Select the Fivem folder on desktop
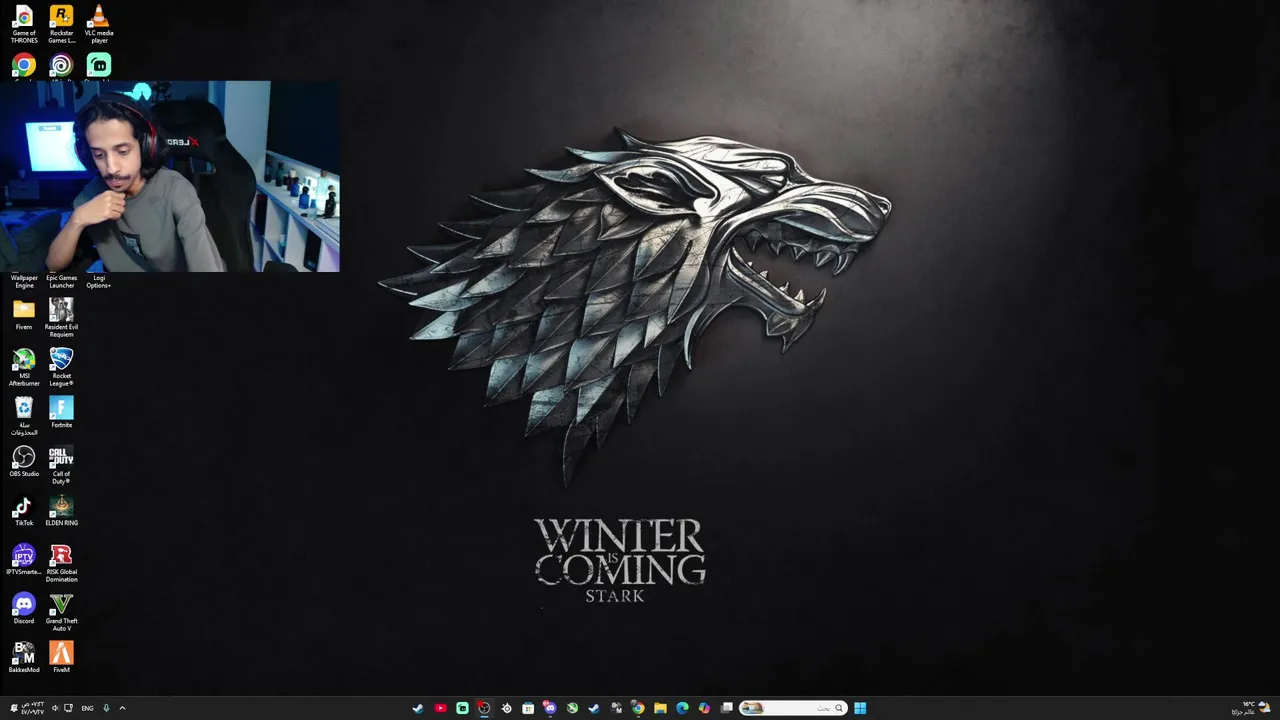The height and width of the screenshot is (720, 1280). (24, 315)
